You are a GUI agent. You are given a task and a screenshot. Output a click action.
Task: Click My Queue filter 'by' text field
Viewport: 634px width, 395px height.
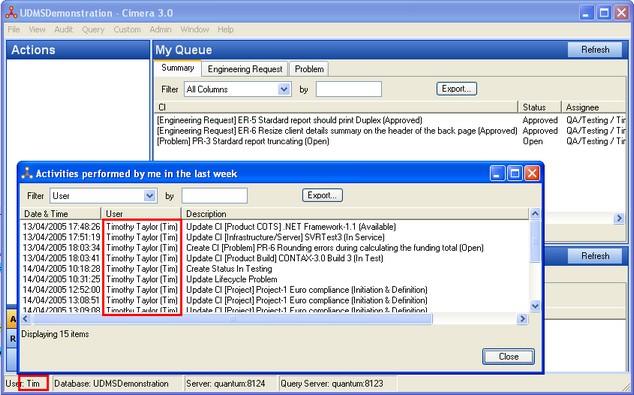[x=349, y=89]
